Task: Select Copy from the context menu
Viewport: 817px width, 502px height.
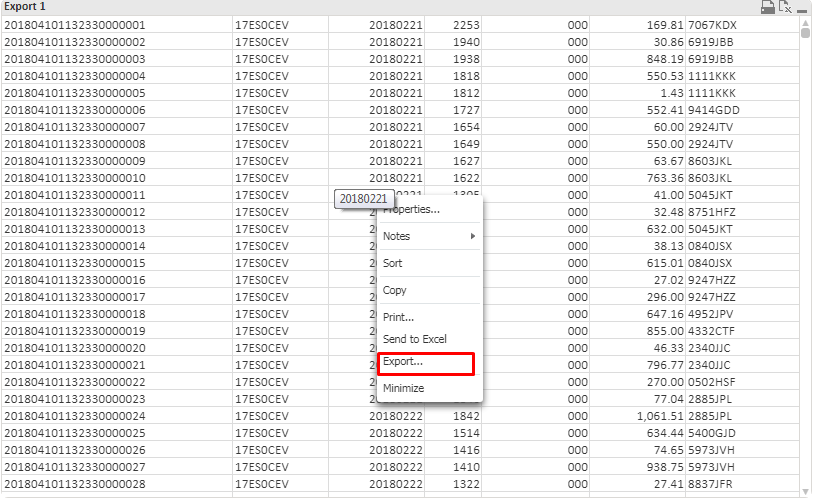Action: point(394,290)
